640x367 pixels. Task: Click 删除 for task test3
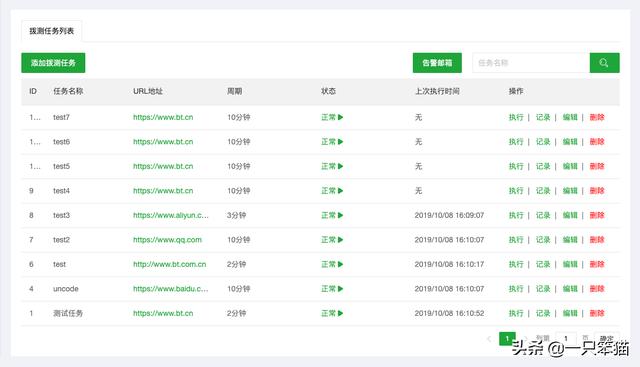pos(597,216)
